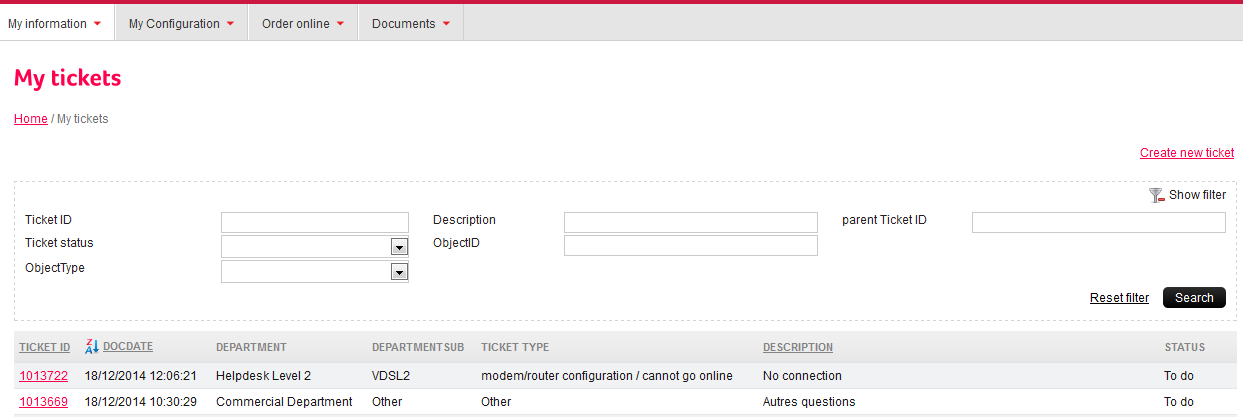Open the My Configuration menu
Image resolution: width=1243 pixels, height=417 pixels.
(182, 24)
